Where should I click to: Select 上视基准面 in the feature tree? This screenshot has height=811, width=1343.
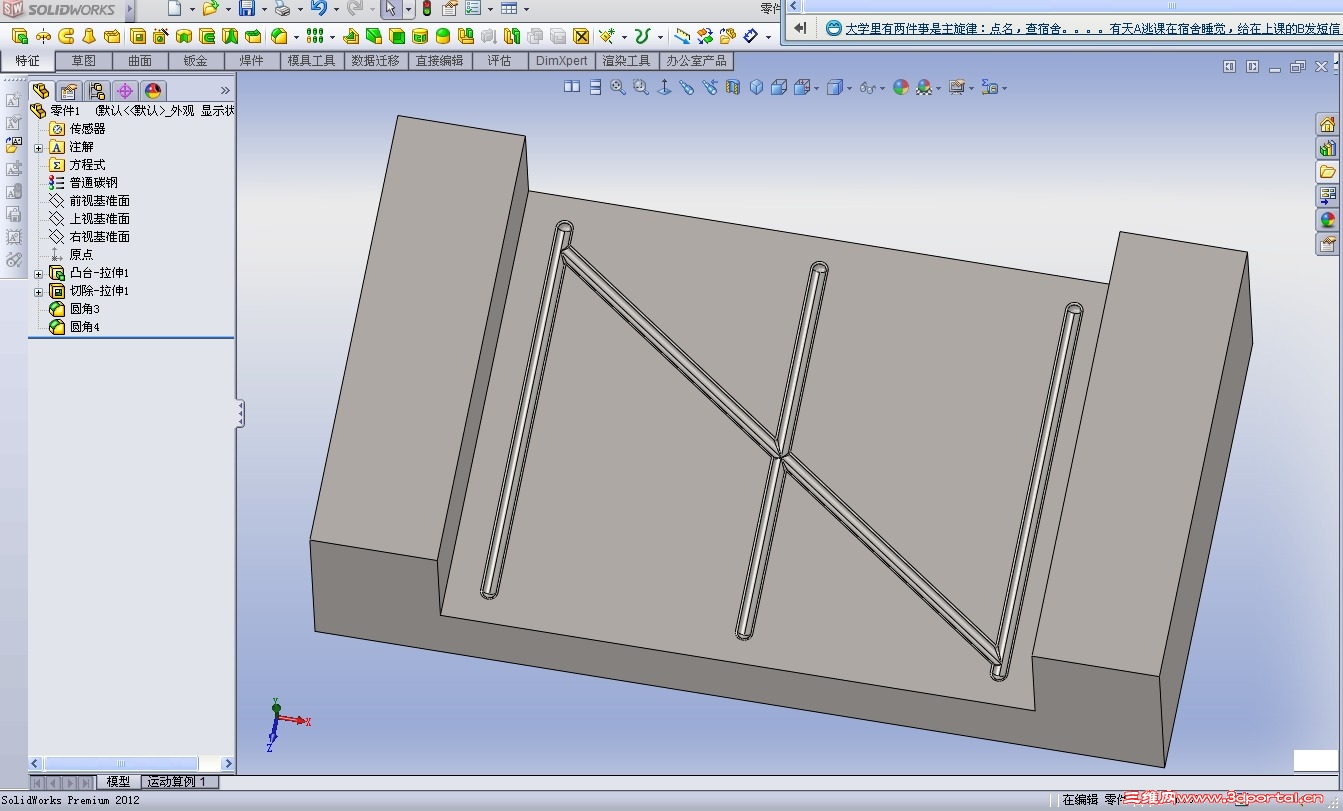99,219
